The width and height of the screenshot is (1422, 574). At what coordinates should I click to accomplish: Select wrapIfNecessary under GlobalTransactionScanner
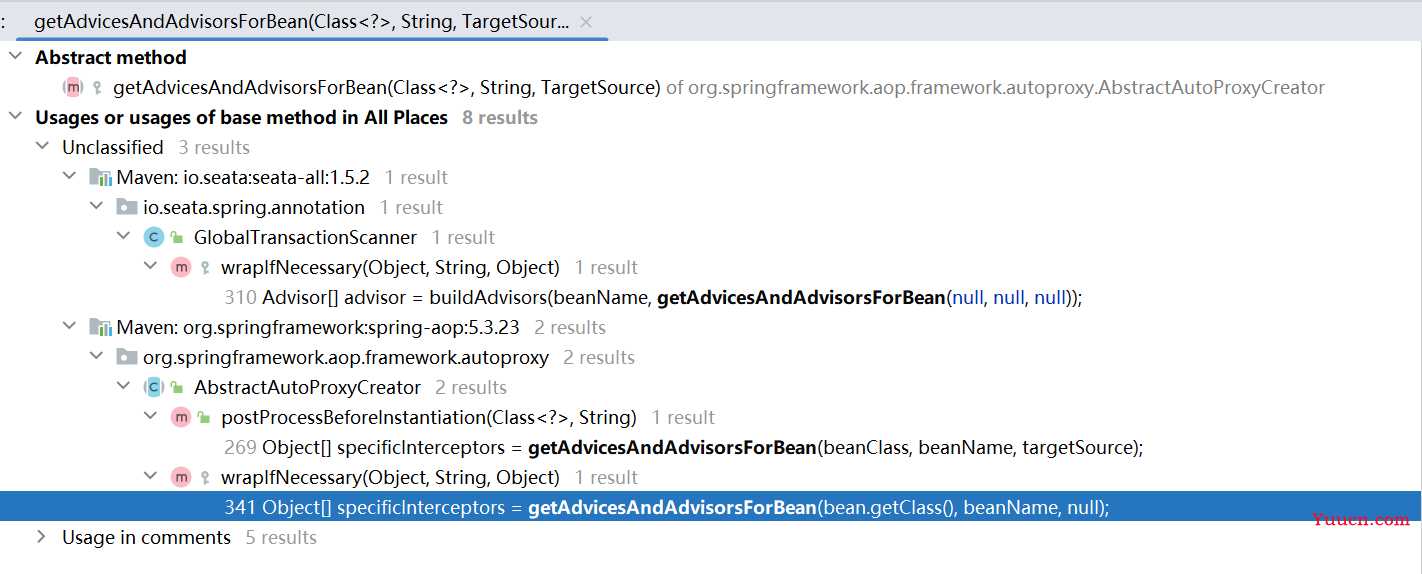tap(390, 267)
